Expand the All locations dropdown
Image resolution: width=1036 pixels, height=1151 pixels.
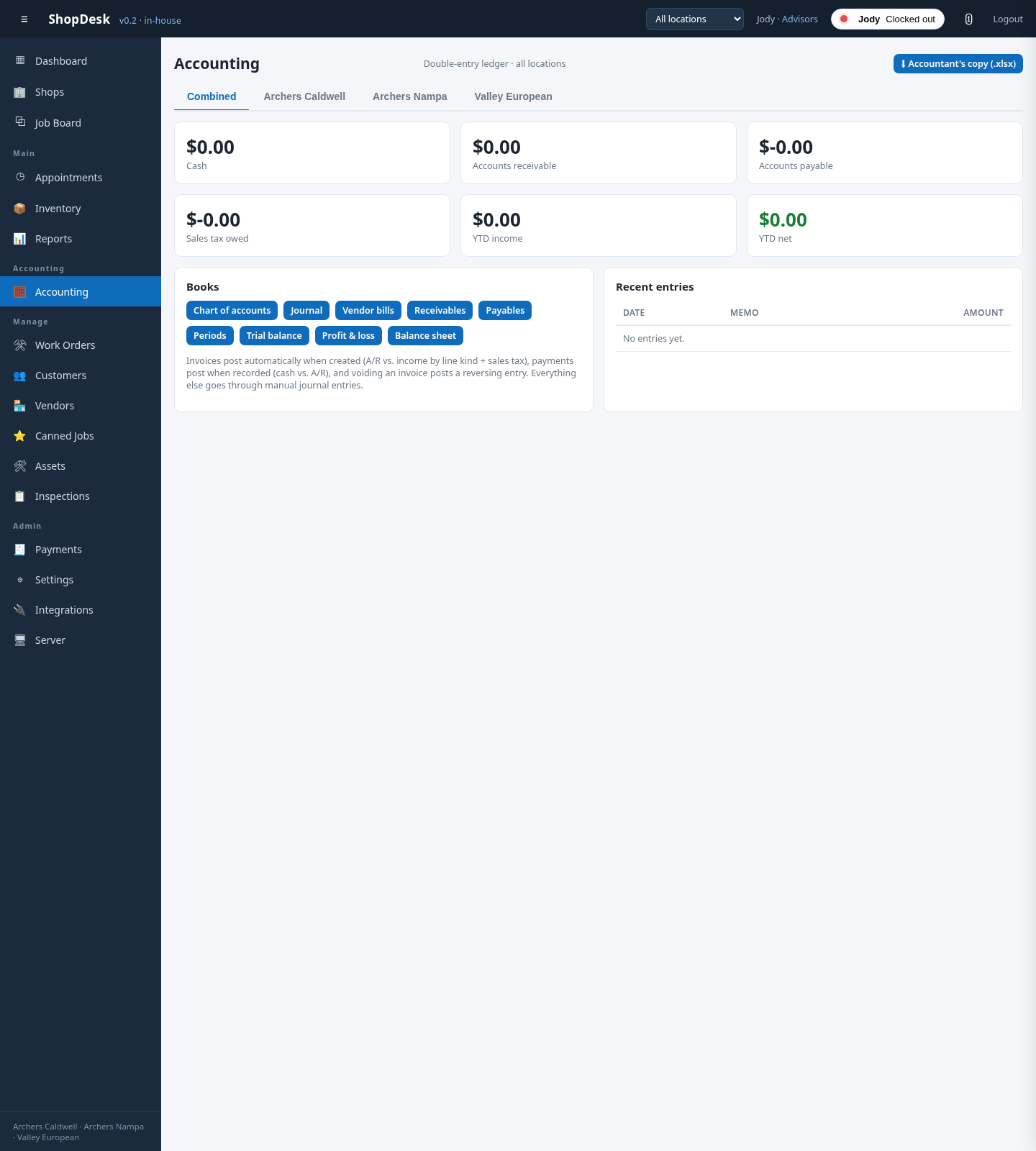pos(695,19)
